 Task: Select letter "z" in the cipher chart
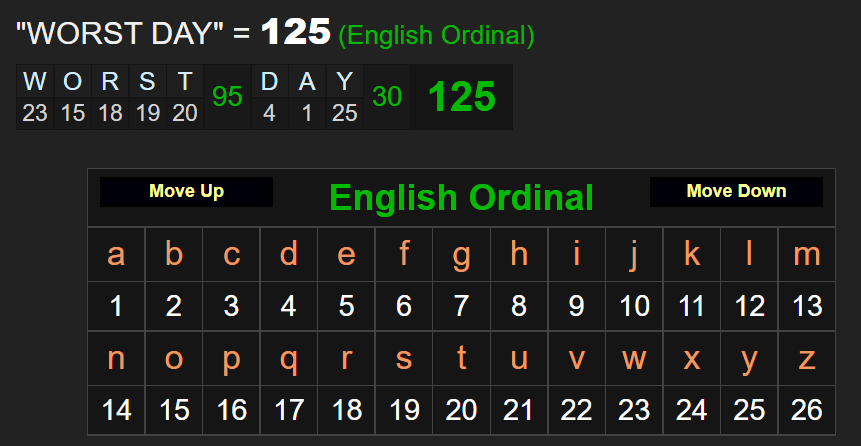coord(807,358)
